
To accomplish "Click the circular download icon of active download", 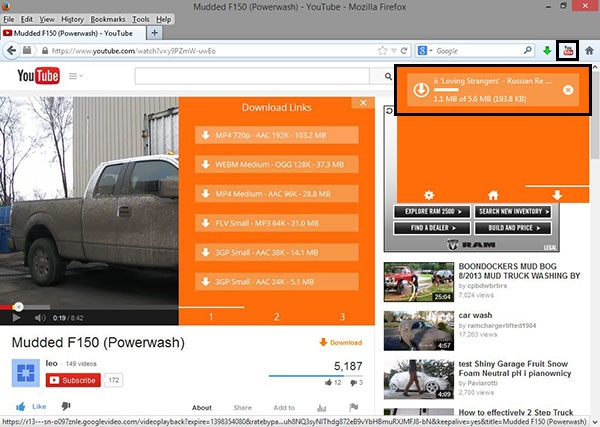I will click(421, 90).
